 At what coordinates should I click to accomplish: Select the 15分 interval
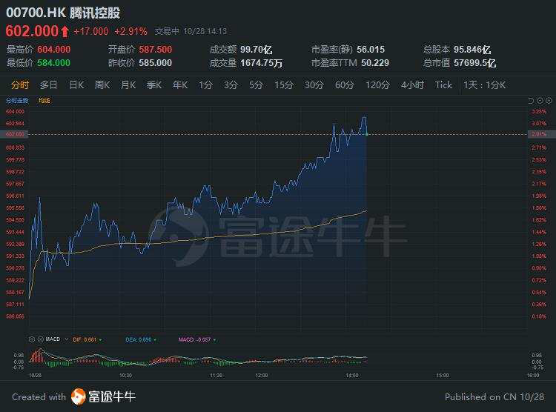point(284,85)
